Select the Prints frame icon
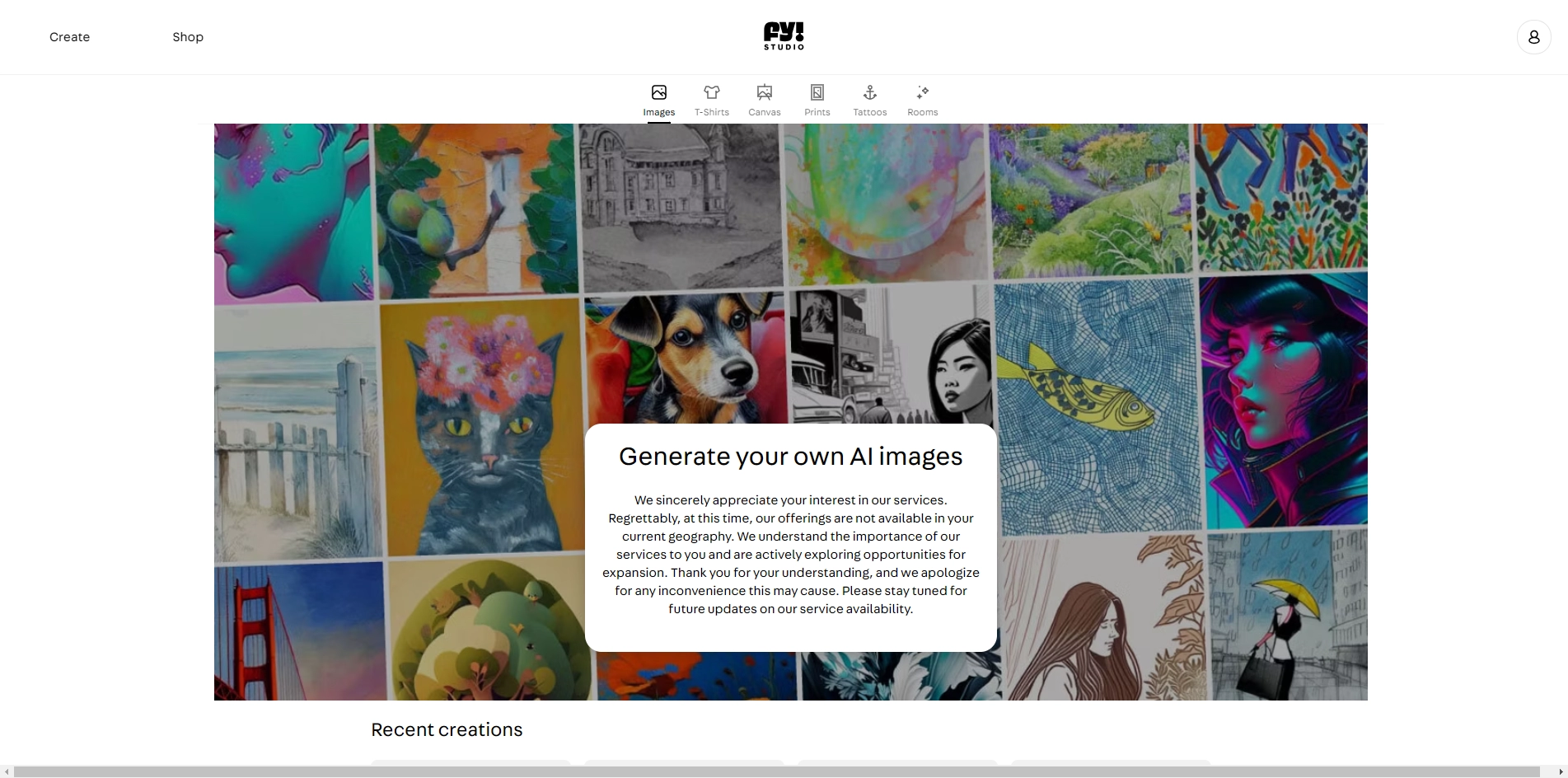This screenshot has width=1568, height=778. [817, 92]
